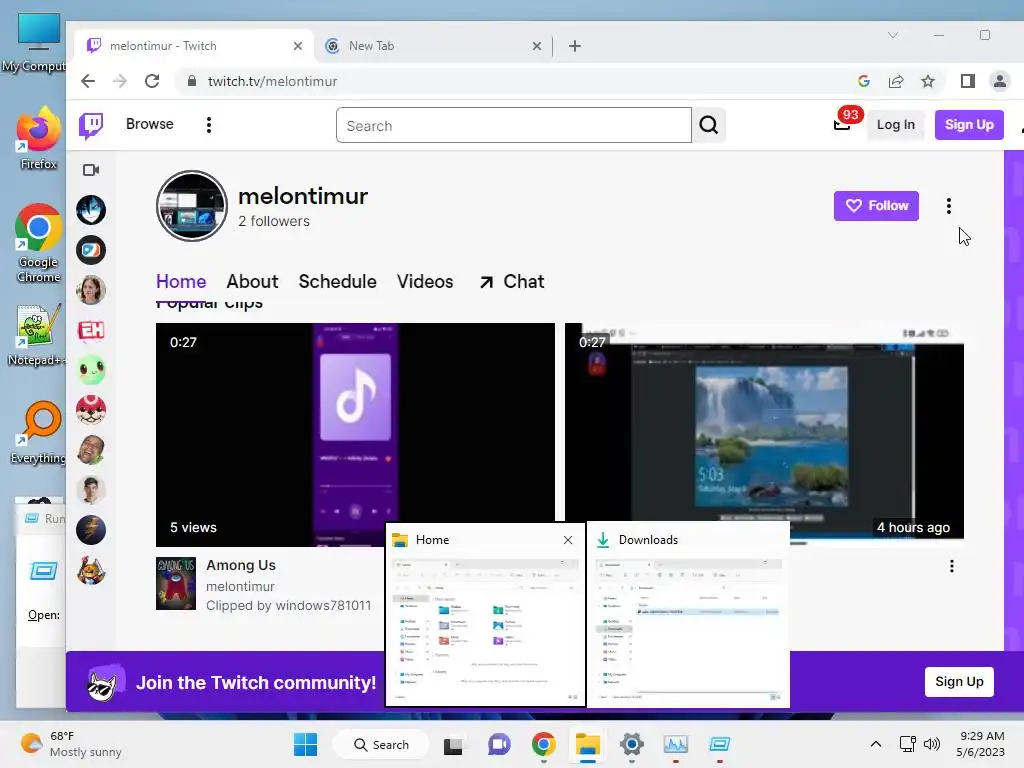Viewport: 1024px width, 768px height.
Task: Open Chrome side panel icon
Action: coord(968,81)
